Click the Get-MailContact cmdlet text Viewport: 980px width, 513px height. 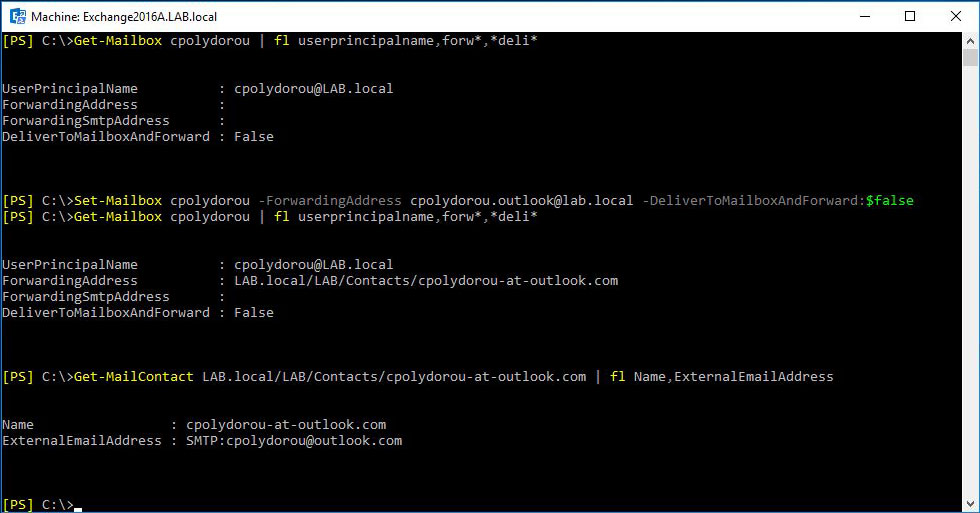pos(134,377)
